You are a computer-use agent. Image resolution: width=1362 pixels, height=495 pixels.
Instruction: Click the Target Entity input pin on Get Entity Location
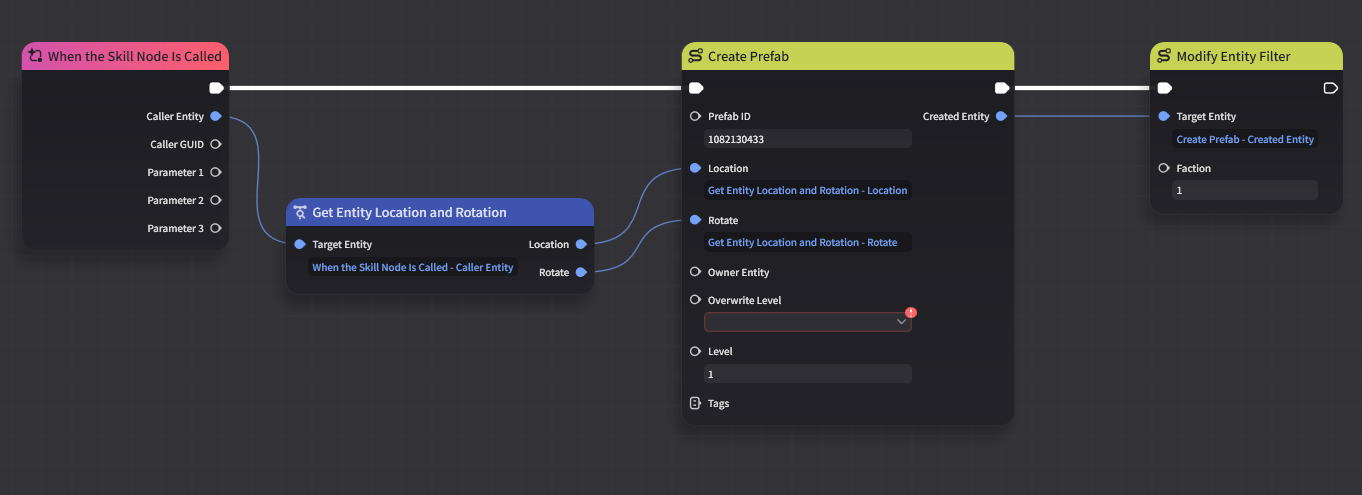300,244
